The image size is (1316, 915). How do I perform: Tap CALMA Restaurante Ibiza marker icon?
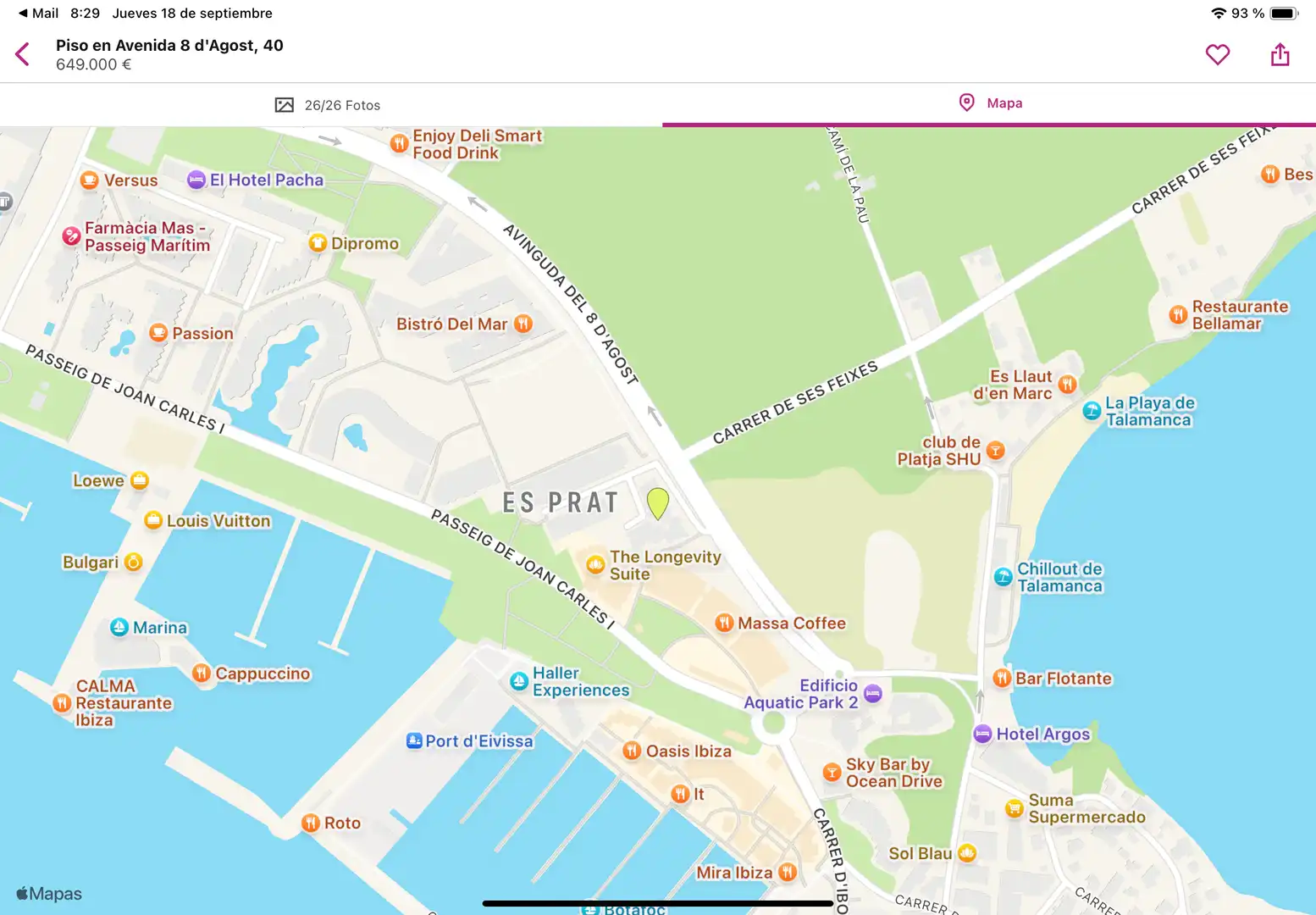point(62,703)
